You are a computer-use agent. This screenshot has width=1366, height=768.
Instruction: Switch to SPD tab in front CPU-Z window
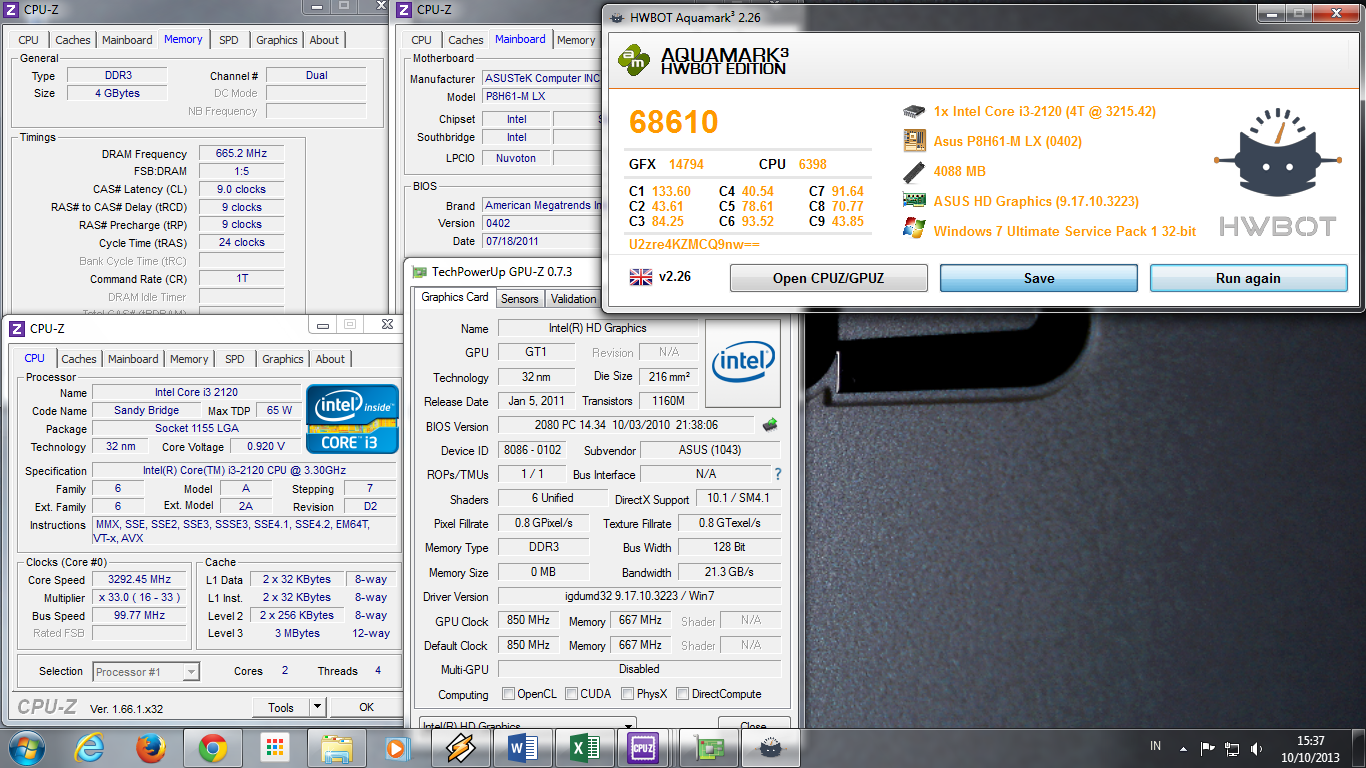tap(234, 359)
